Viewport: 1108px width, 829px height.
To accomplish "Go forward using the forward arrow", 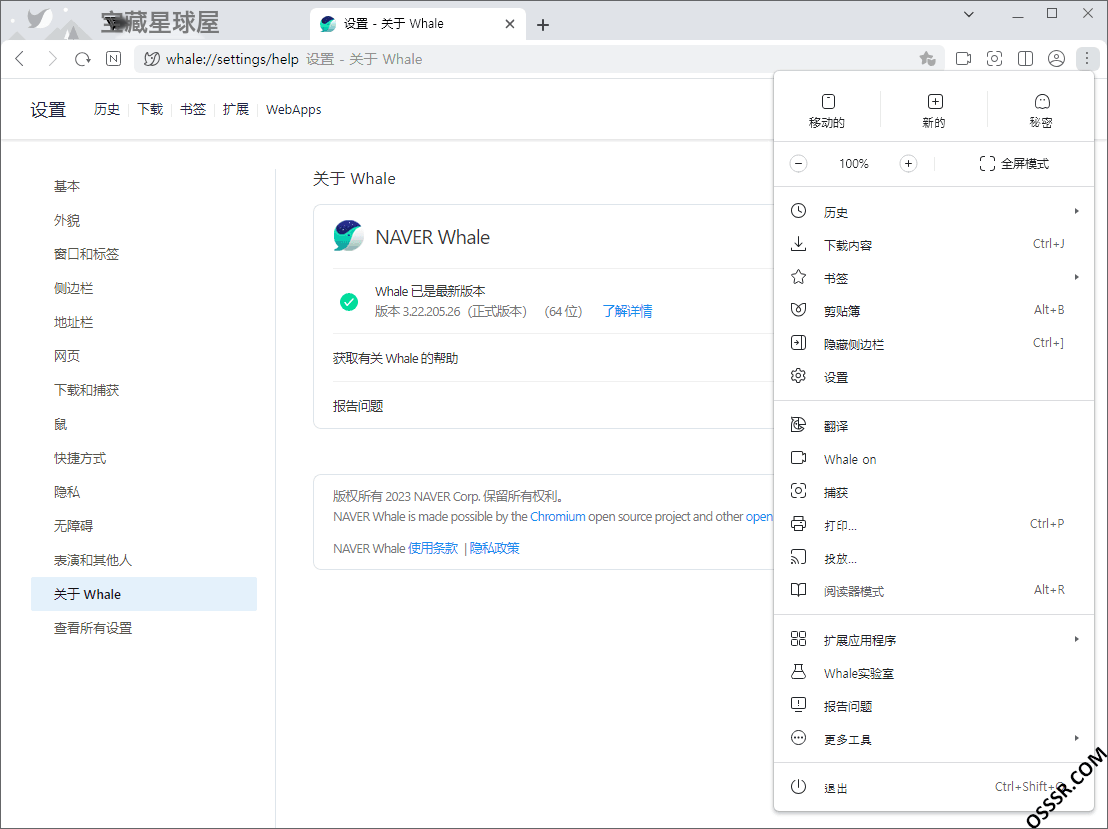I will click(x=52, y=59).
